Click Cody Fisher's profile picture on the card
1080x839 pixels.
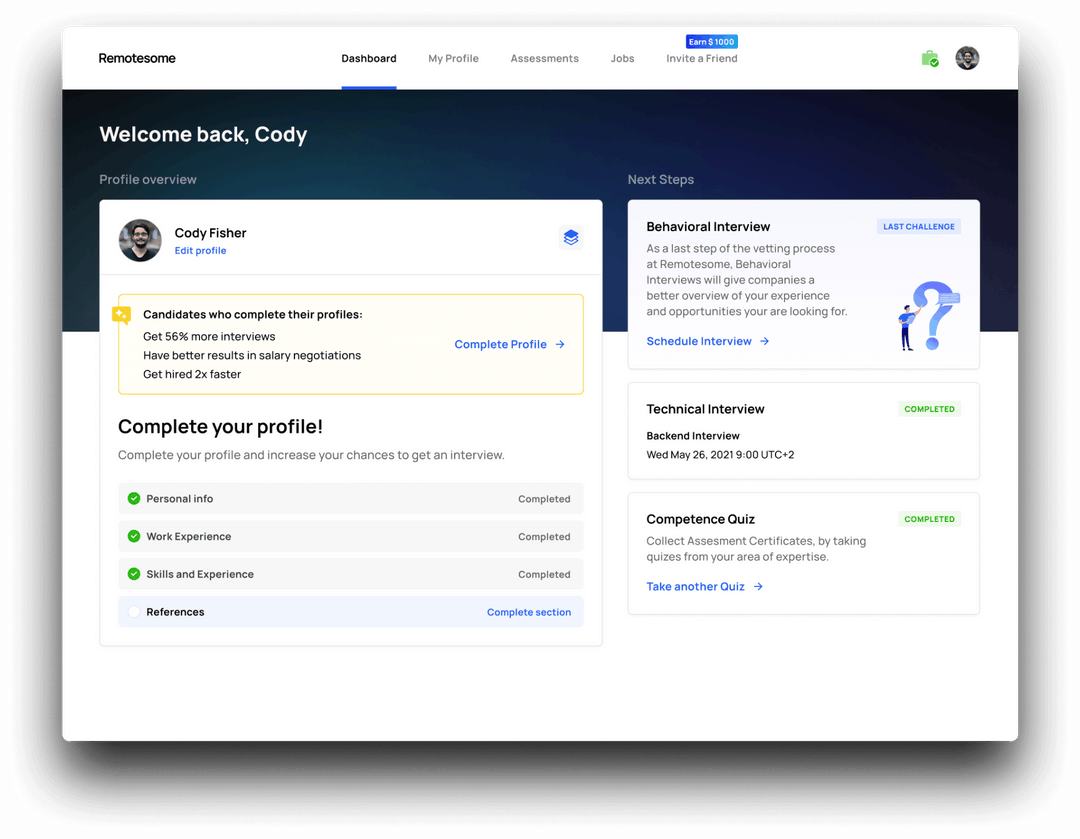point(140,241)
